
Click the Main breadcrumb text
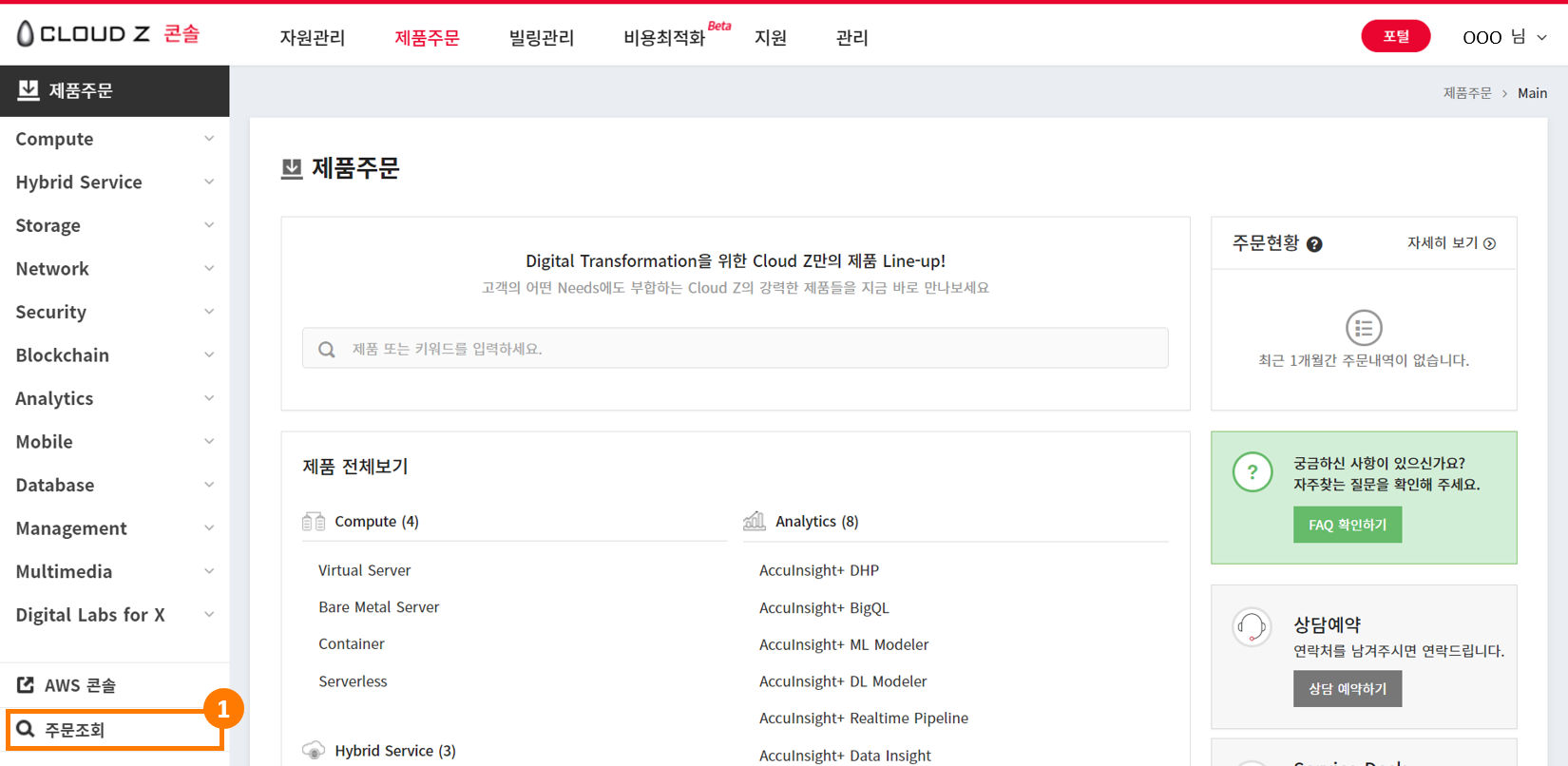1532,93
